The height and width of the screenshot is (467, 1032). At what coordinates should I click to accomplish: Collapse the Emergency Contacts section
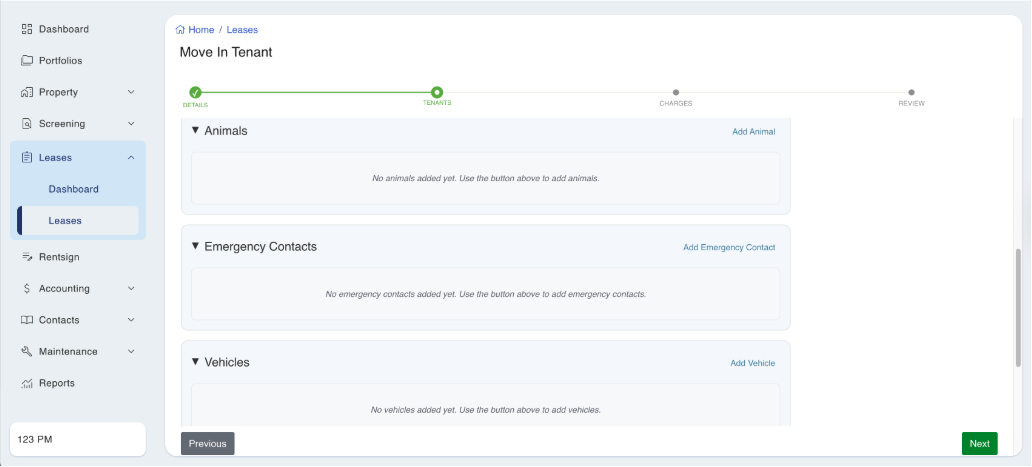click(x=195, y=247)
